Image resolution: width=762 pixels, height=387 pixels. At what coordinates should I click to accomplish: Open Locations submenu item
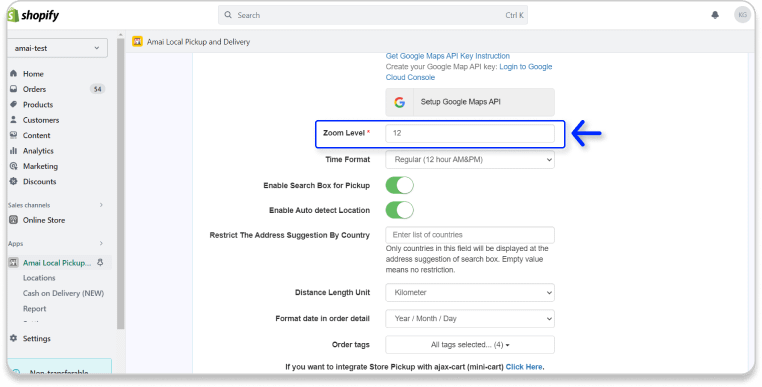[x=39, y=278]
